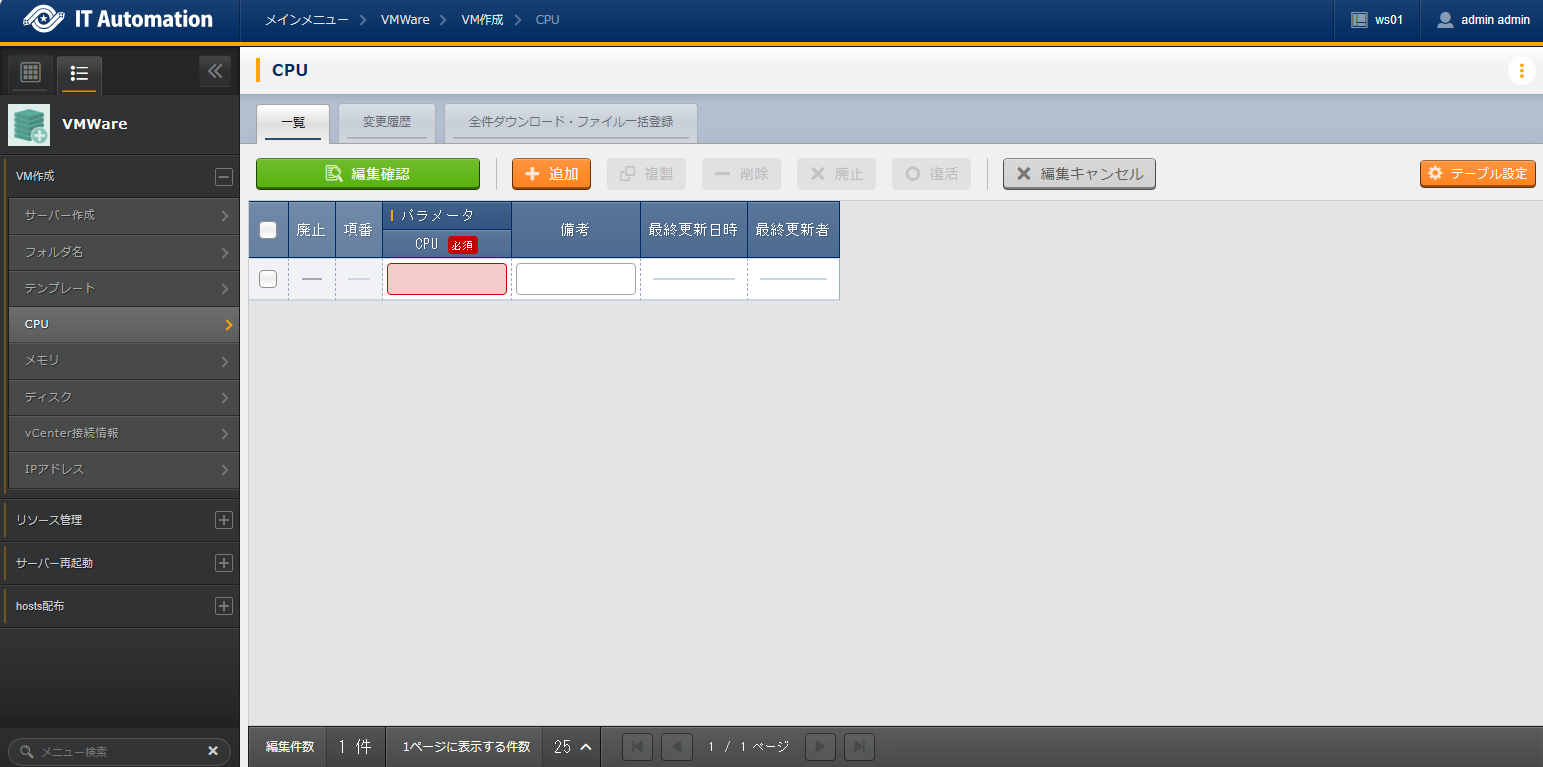
Task: Go to the next page arrow
Action: [821, 747]
